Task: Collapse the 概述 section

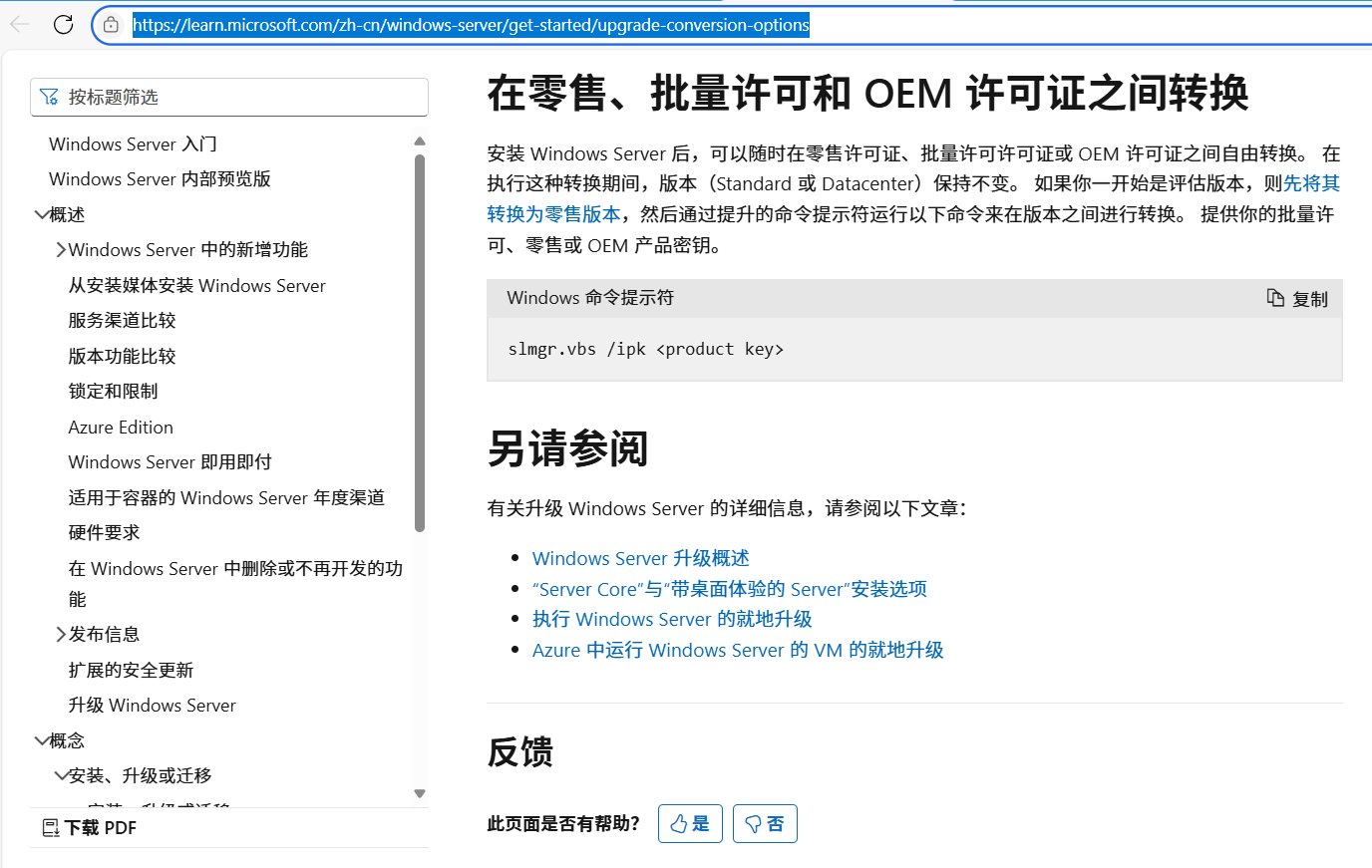Action: pyautogui.click(x=41, y=214)
